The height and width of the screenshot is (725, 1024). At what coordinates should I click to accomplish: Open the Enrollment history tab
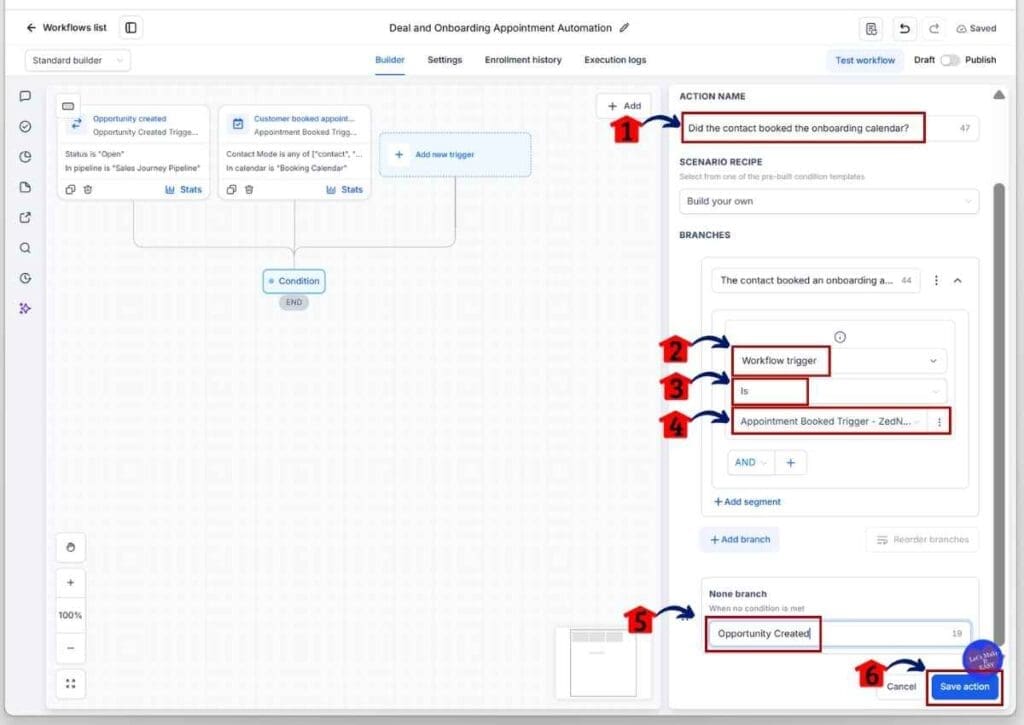[523, 59]
